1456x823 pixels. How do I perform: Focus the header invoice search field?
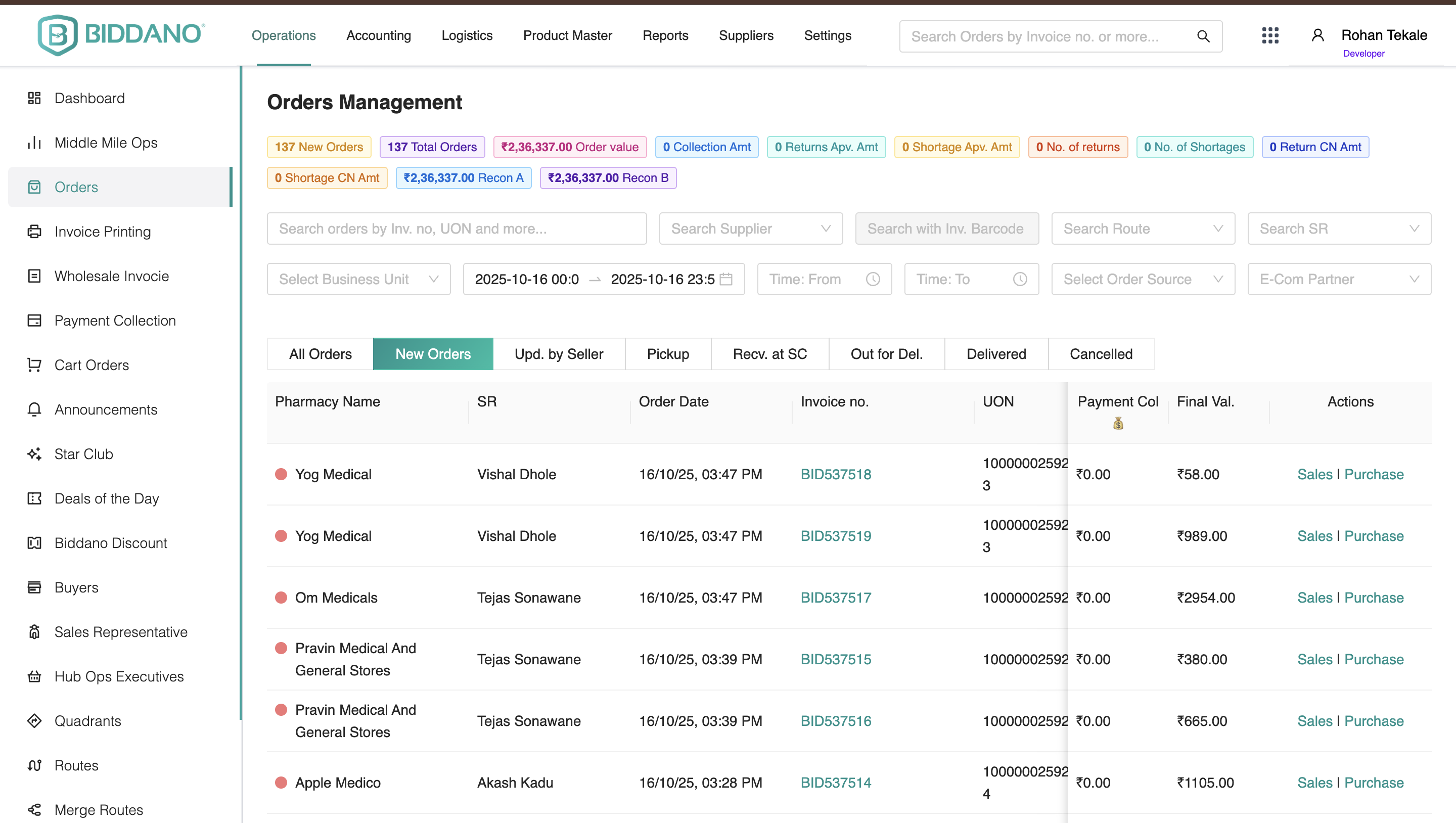coord(1061,37)
